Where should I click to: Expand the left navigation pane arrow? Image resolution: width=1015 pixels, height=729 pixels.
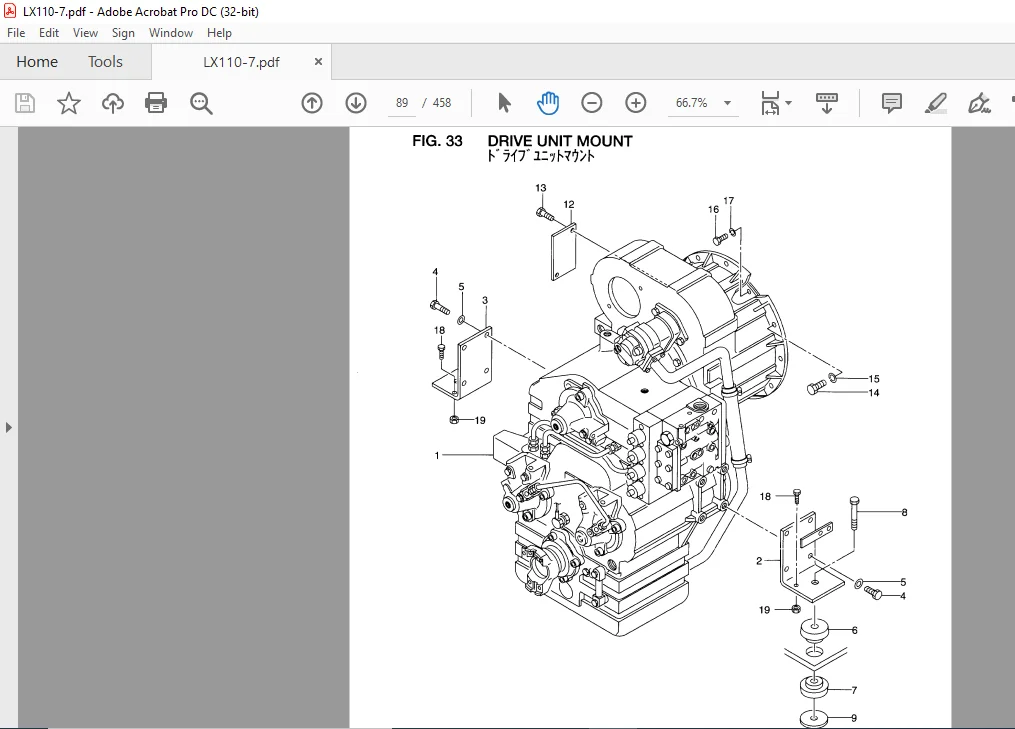(8, 427)
